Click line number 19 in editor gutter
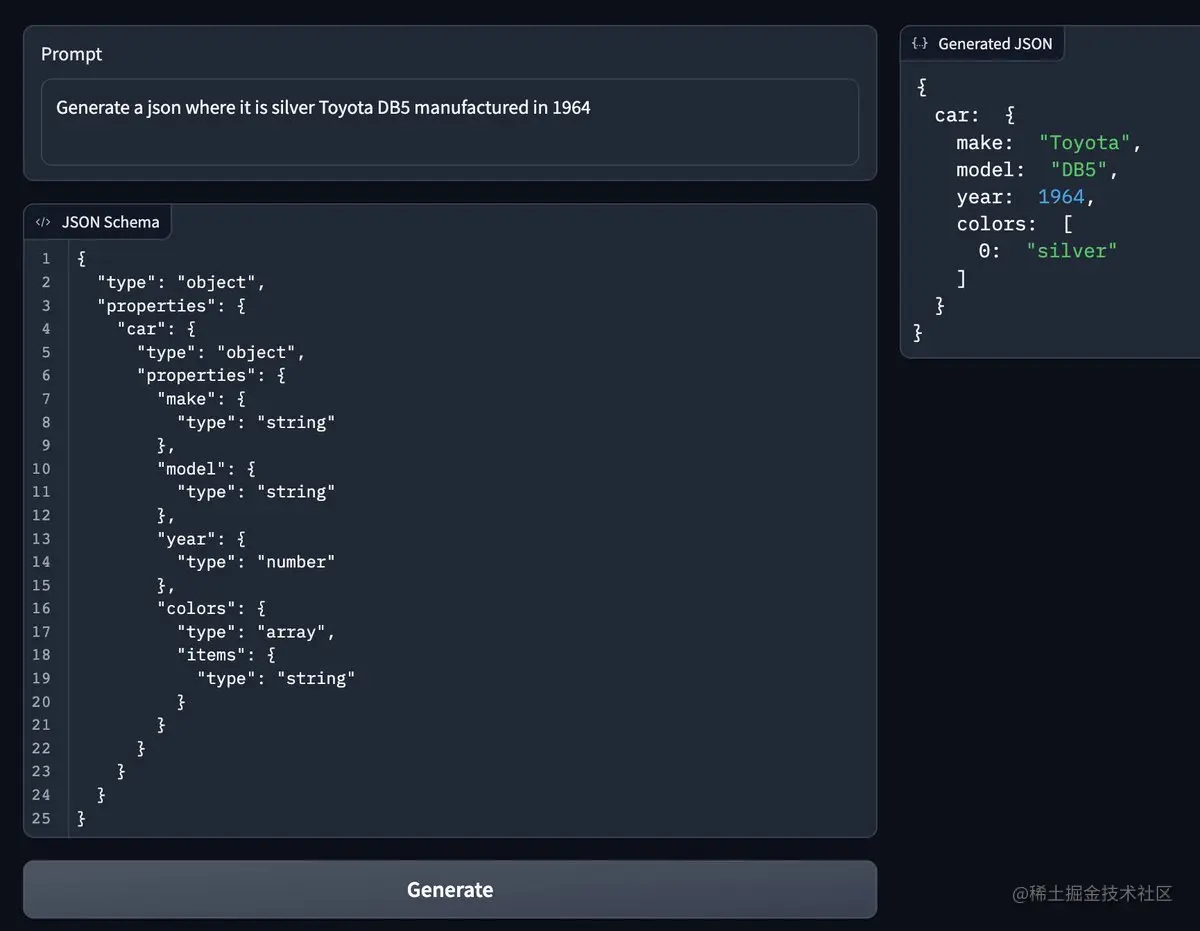Image resolution: width=1200 pixels, height=931 pixels. (x=41, y=678)
